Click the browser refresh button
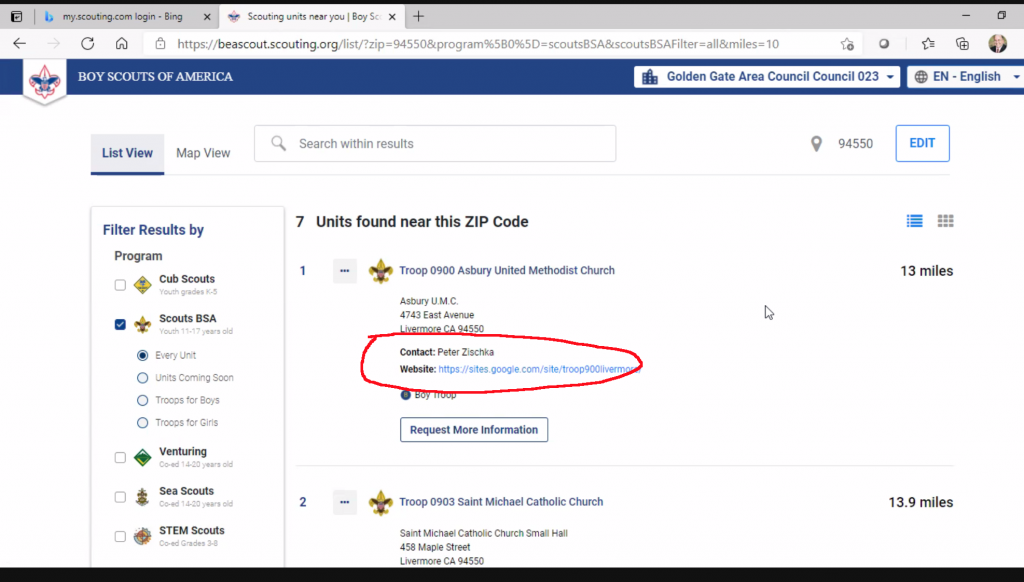 [88, 44]
